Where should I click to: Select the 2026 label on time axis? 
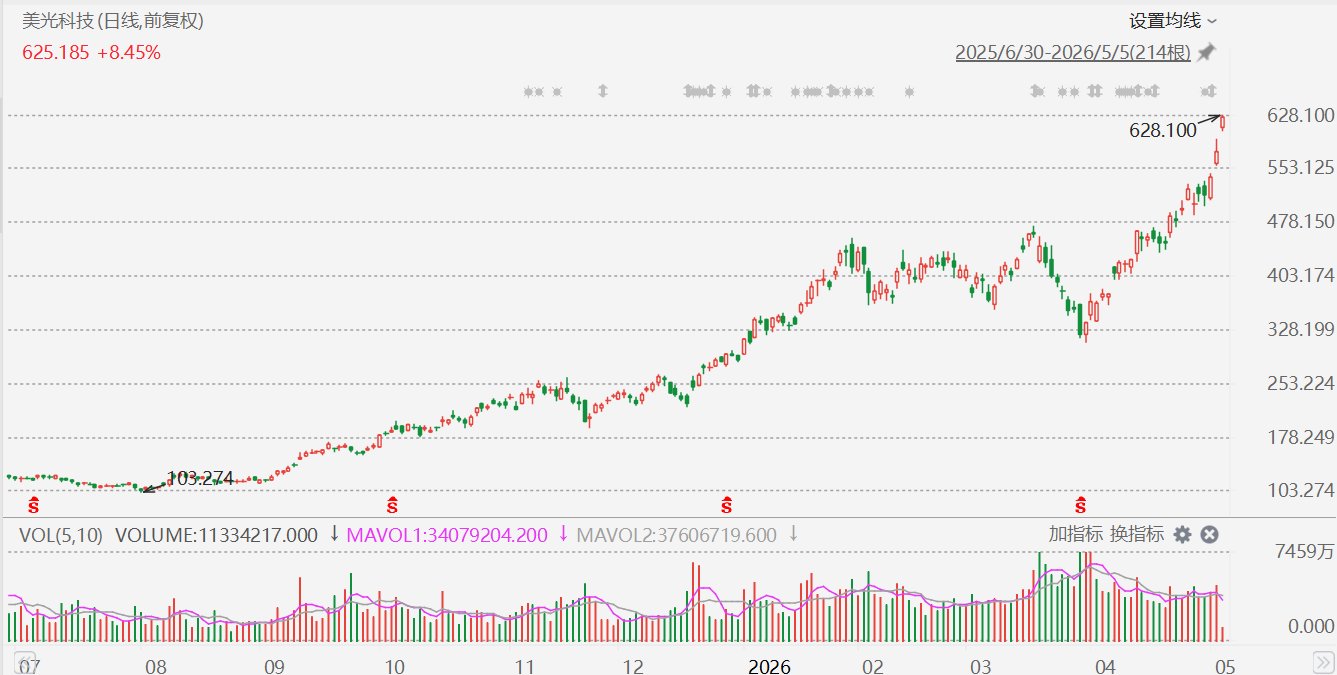coord(770,667)
